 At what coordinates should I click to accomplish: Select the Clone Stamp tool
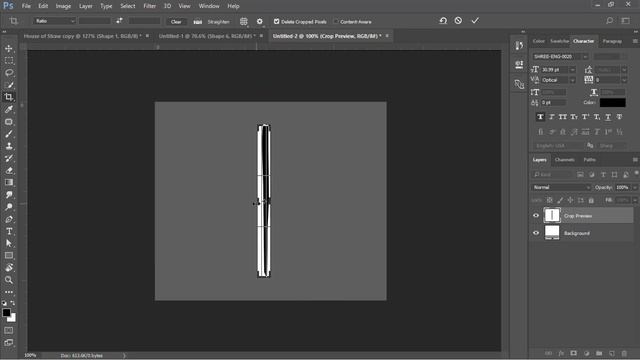coord(9,146)
